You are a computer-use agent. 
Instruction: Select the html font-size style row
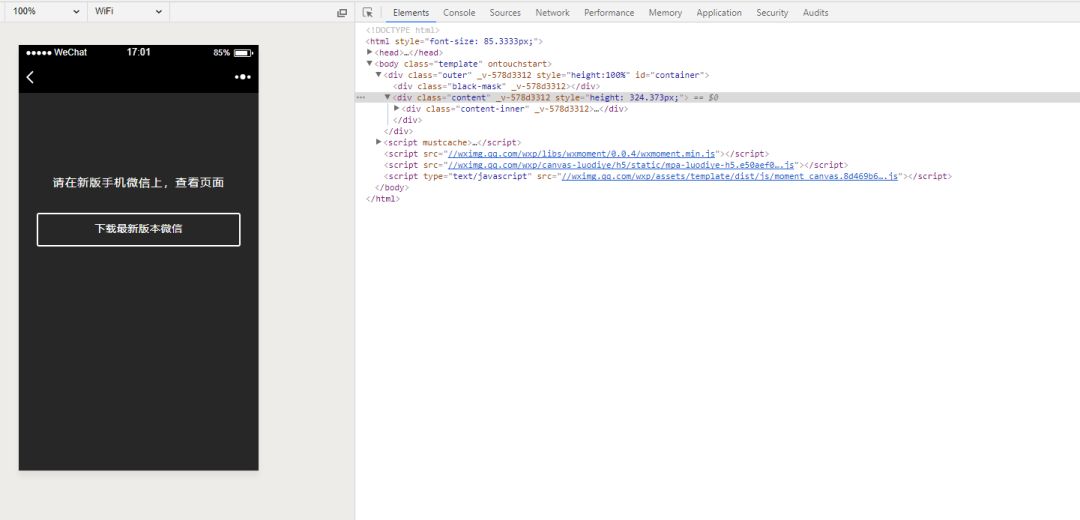454,41
